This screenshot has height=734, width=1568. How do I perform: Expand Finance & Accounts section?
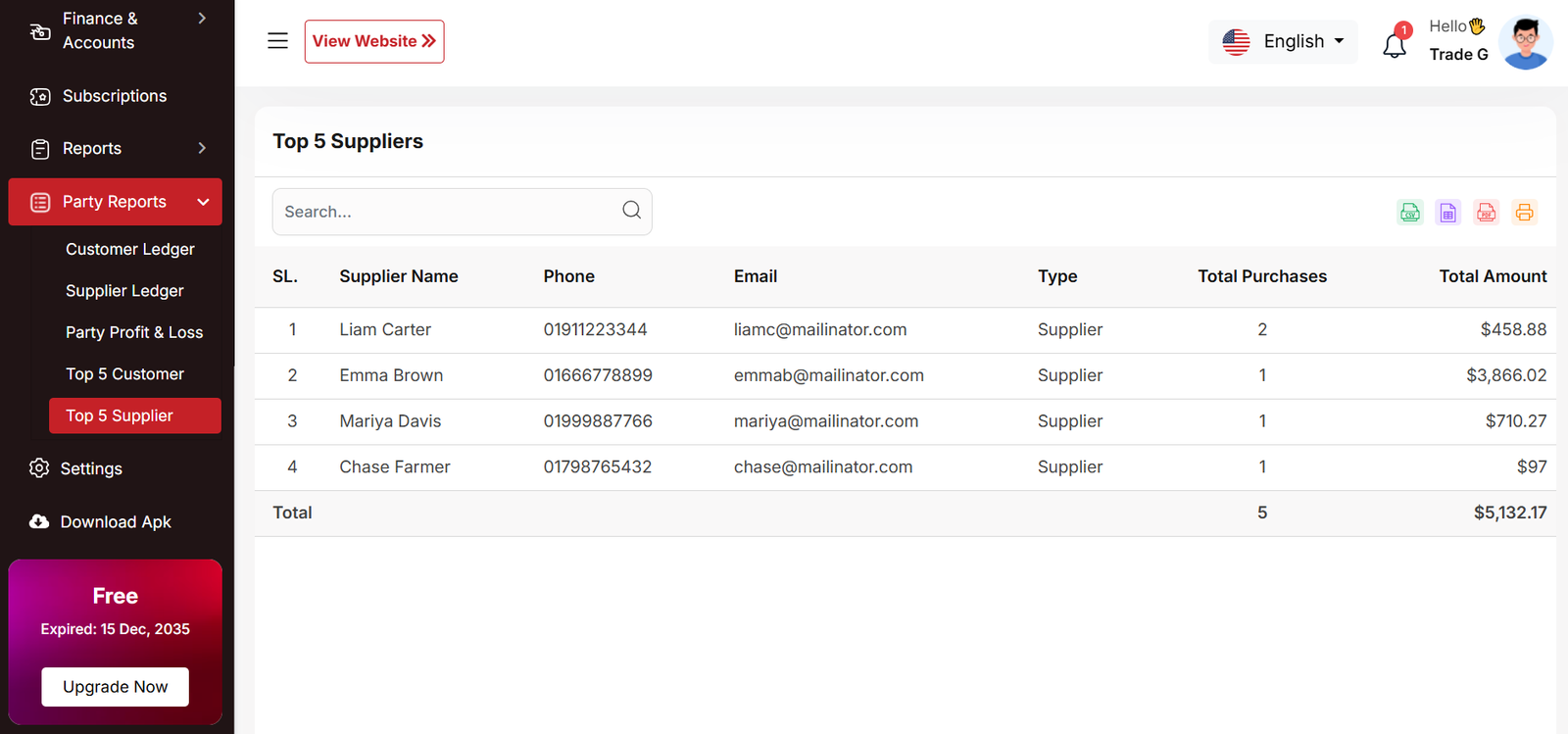click(202, 19)
